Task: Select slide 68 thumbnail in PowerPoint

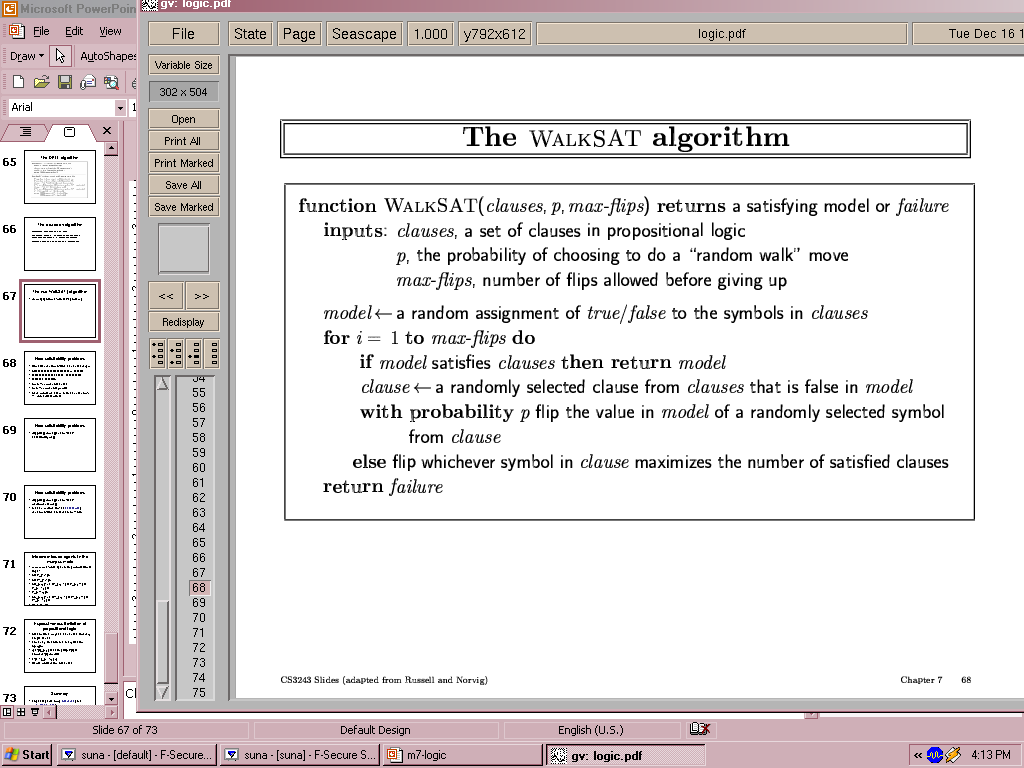Action: [60, 378]
